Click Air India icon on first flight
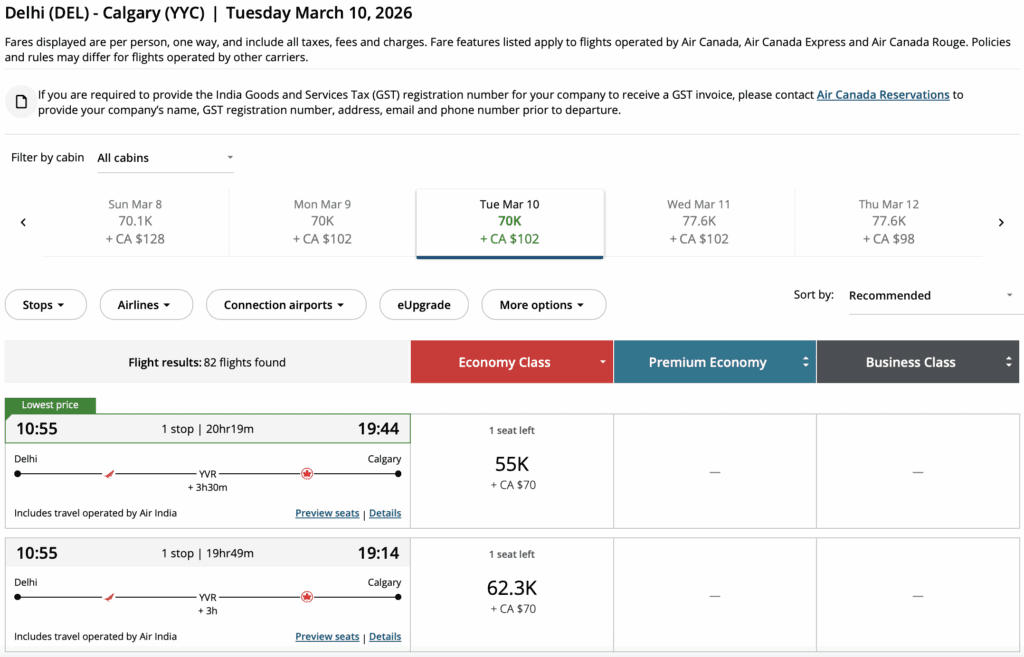The image size is (1024, 657). pyautogui.click(x=110, y=473)
